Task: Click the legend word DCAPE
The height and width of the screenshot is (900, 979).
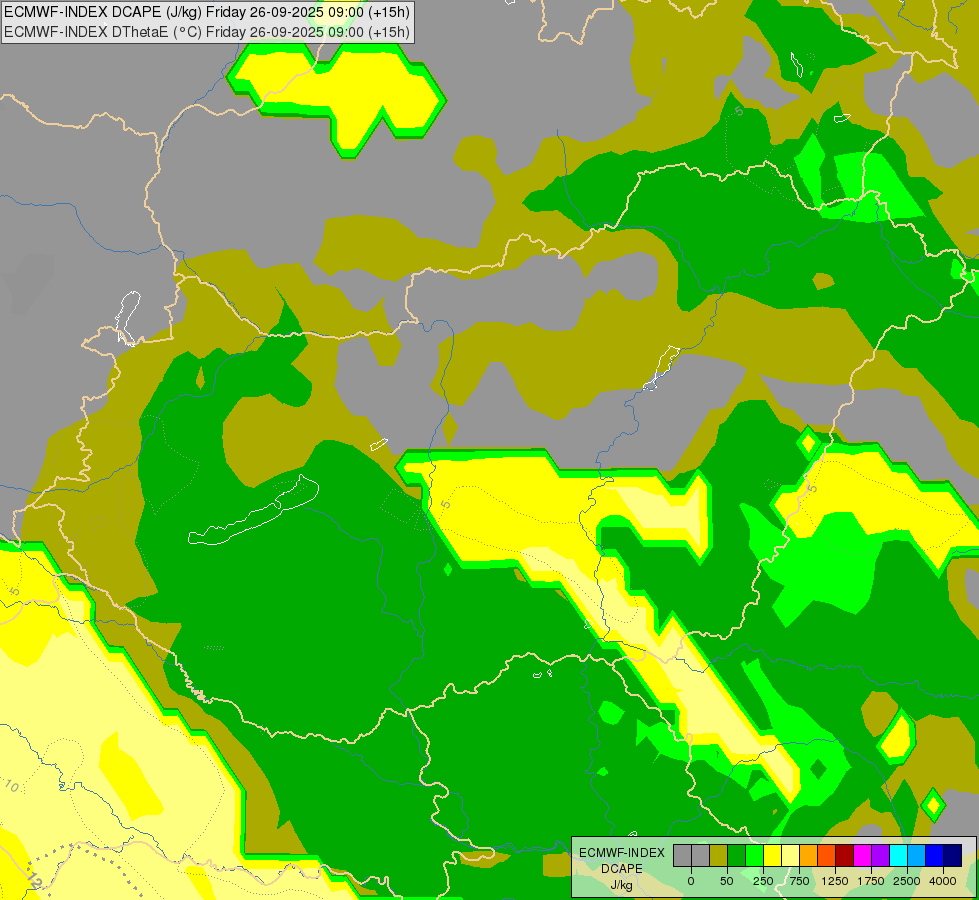Action: click(622, 869)
